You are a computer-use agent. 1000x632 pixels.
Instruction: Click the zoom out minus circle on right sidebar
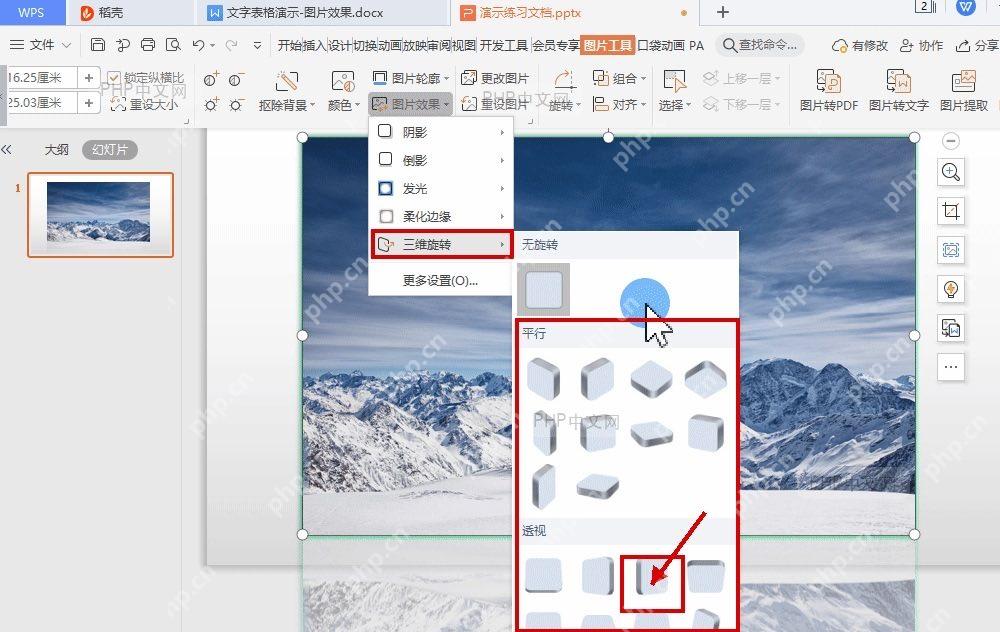coord(950,140)
